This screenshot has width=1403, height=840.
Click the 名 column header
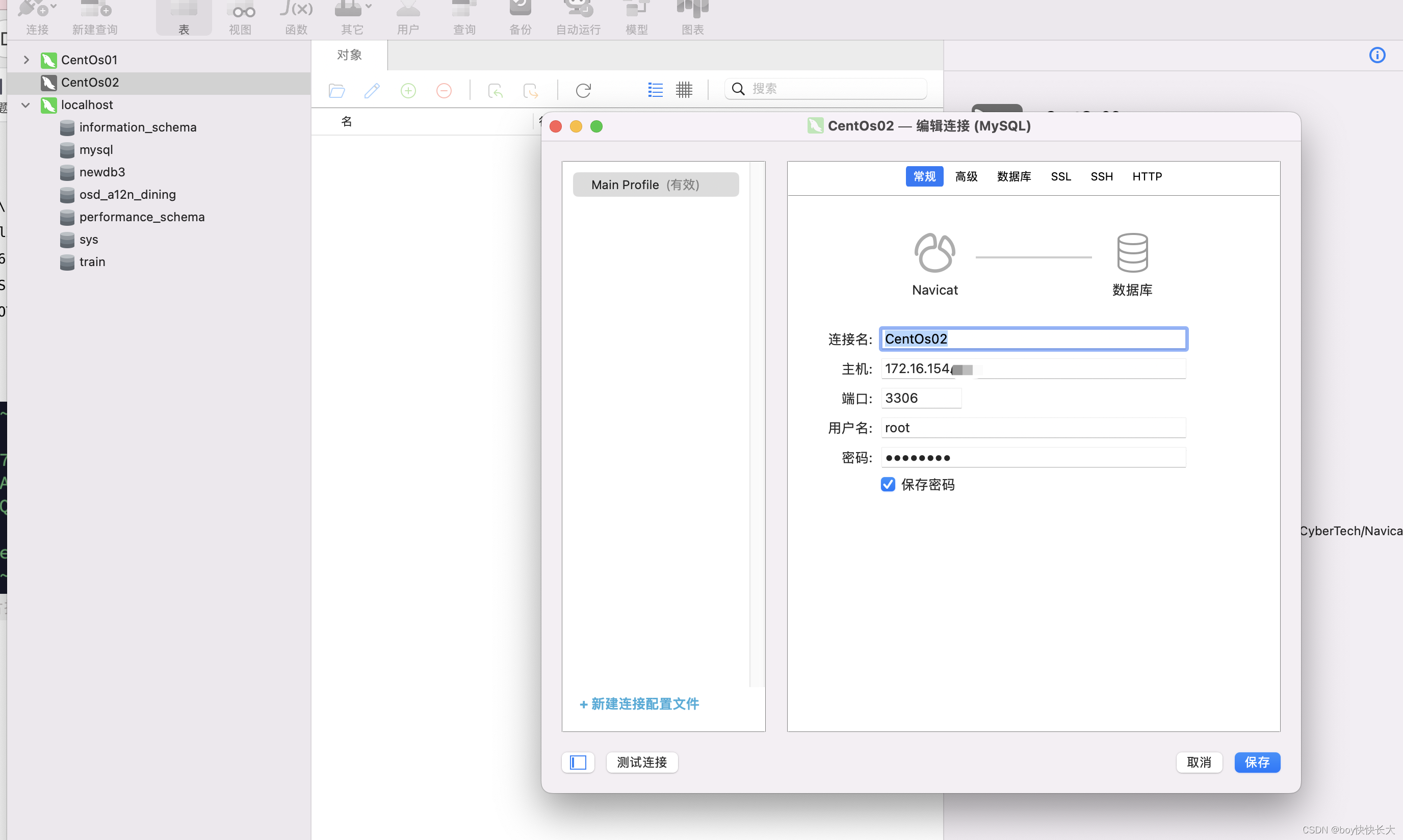click(347, 121)
